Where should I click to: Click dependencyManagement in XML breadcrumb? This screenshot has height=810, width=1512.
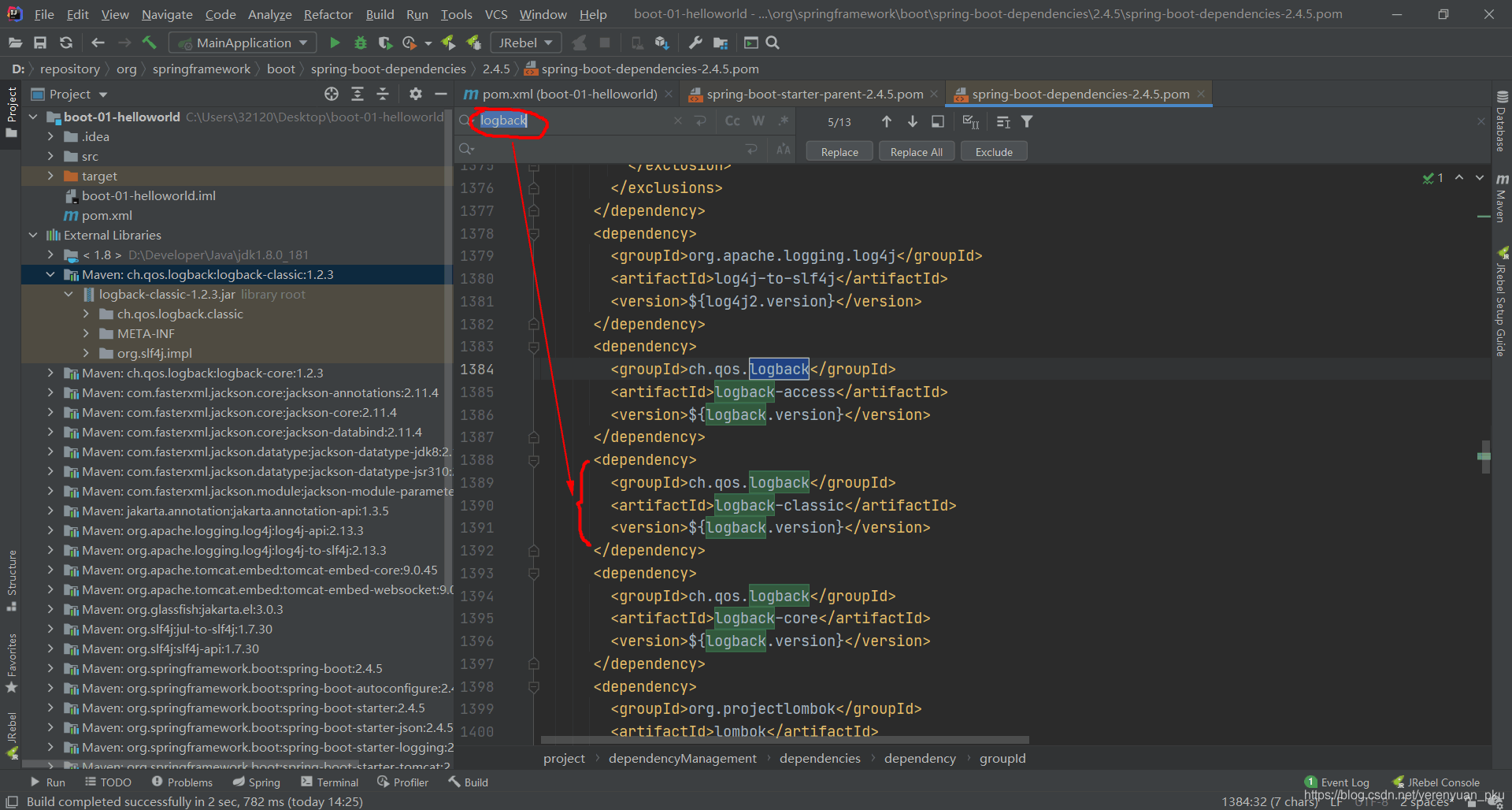[682, 758]
